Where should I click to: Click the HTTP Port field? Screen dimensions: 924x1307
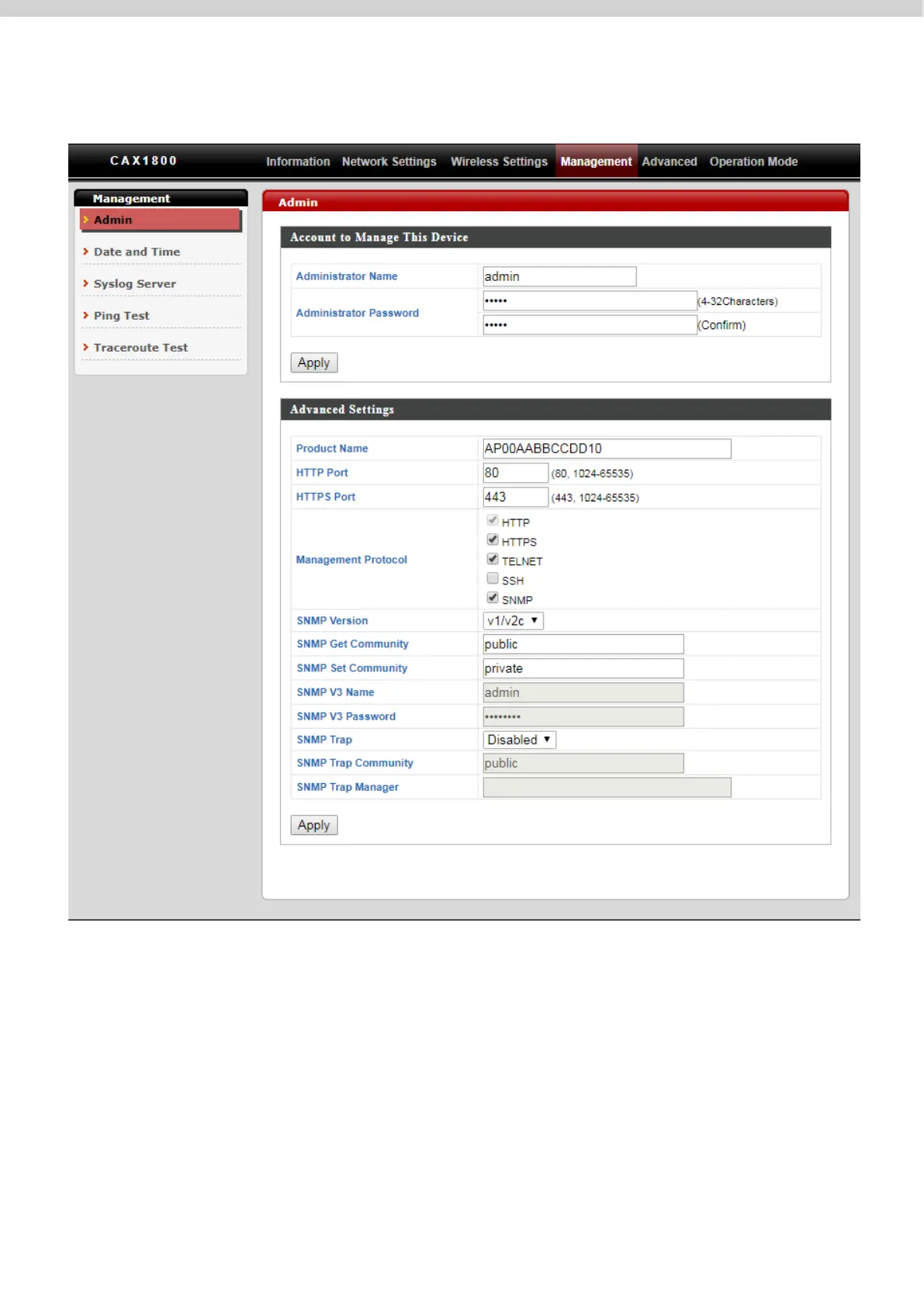[515, 473]
